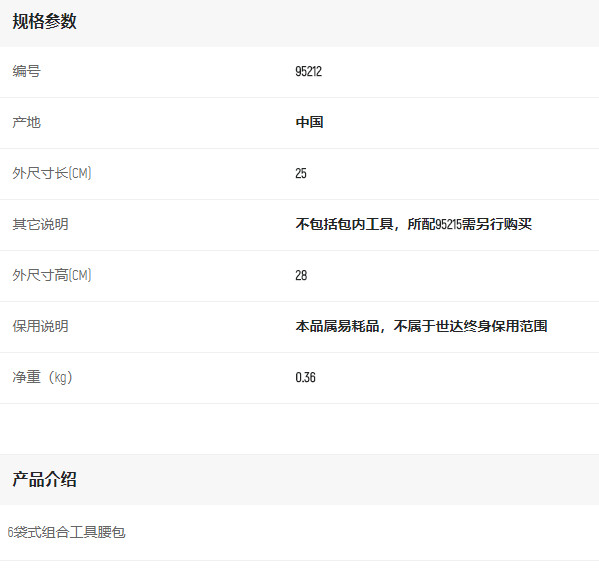This screenshot has width=599, height=568.
Task: Click the length value 25
Action: [301, 173]
